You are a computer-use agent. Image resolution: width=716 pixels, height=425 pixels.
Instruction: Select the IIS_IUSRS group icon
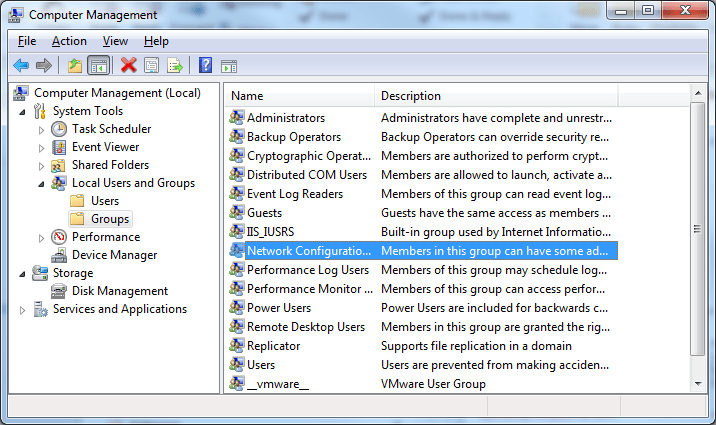tap(237, 231)
